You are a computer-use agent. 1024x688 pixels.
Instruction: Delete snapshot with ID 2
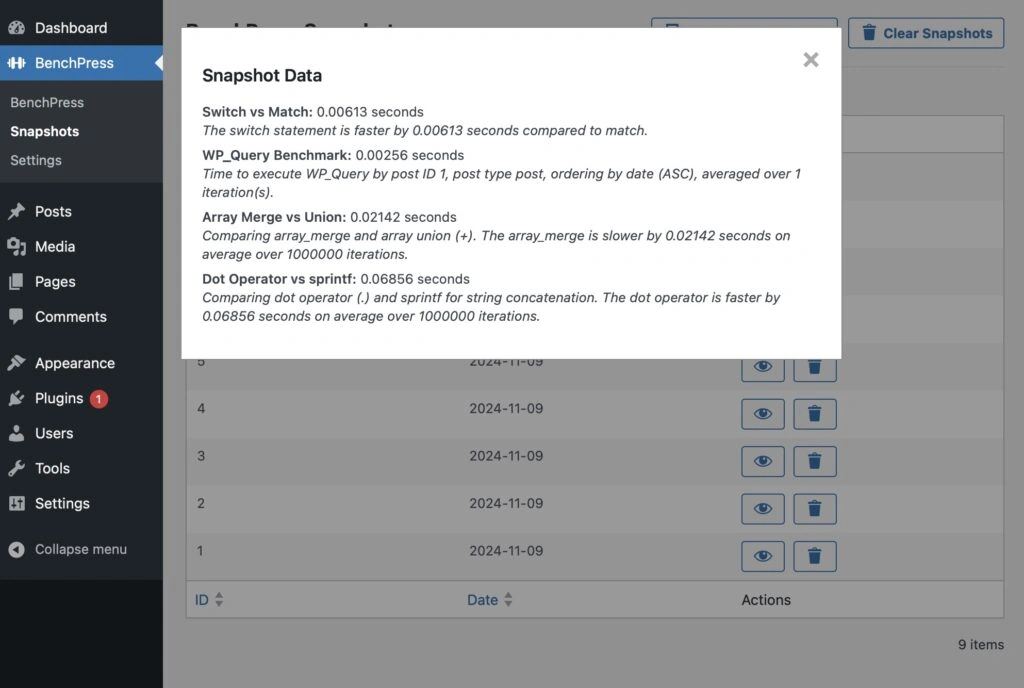click(814, 508)
